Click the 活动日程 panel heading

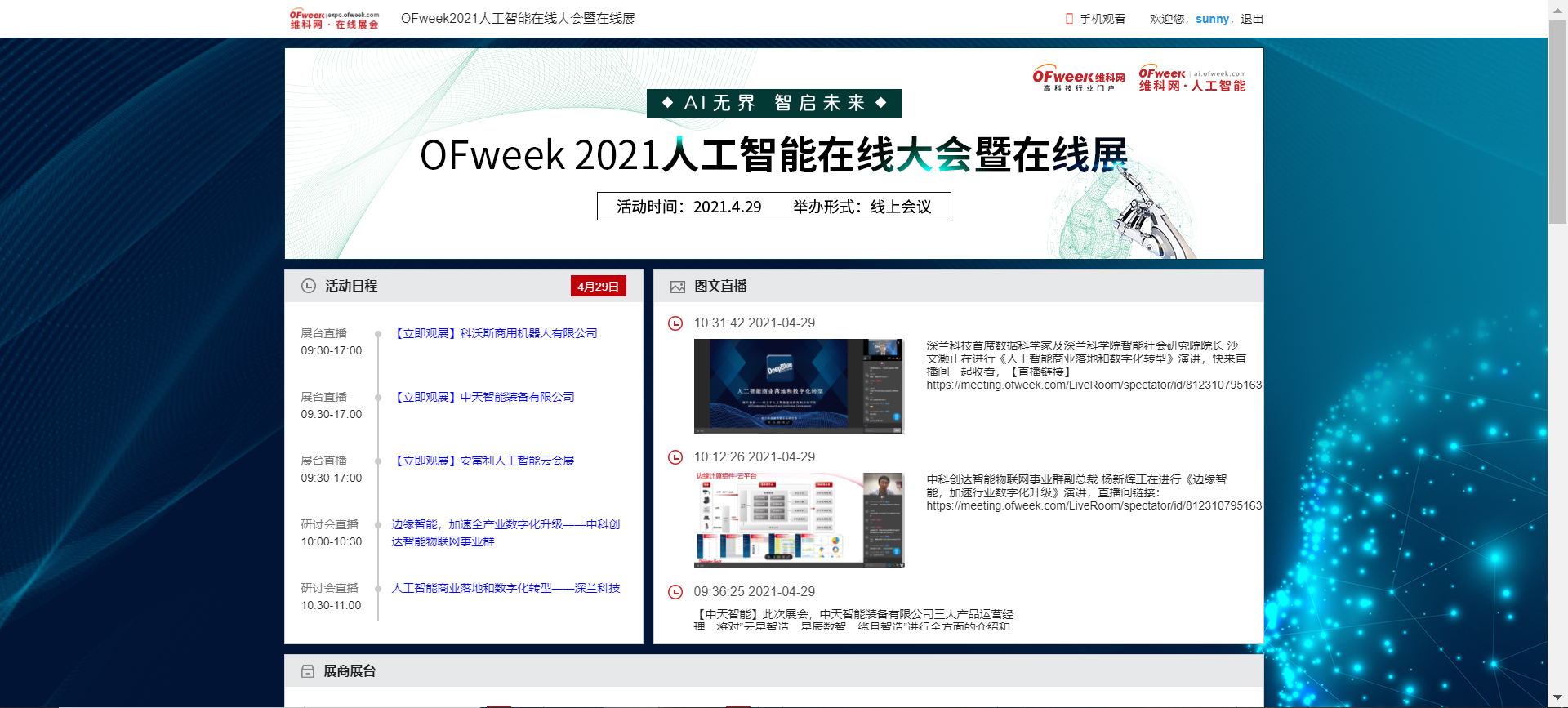[351, 286]
